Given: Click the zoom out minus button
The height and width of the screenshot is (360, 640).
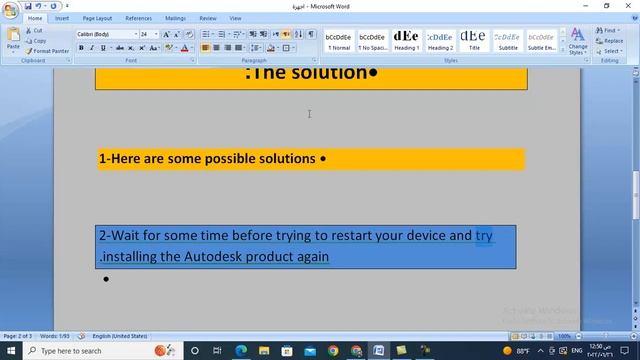Looking at the screenshot, I should point(578,336).
